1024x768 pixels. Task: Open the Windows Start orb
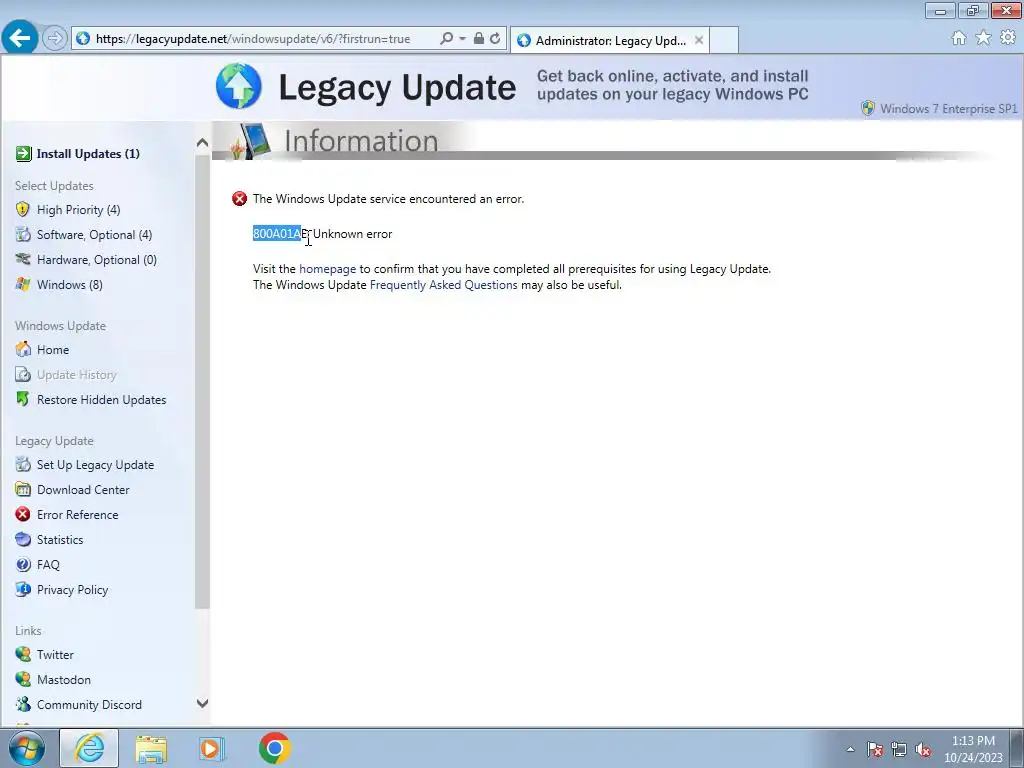tap(27, 748)
